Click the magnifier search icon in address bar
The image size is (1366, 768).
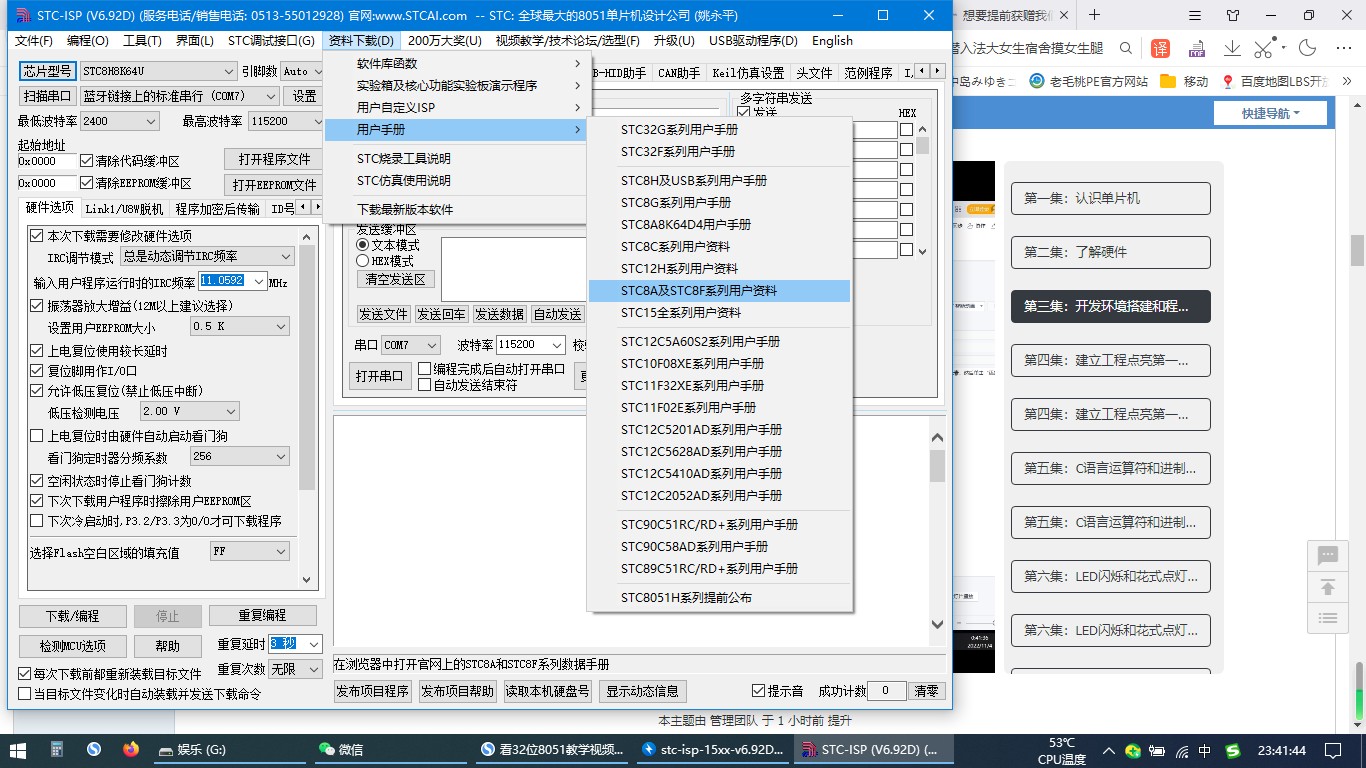click(x=1126, y=48)
